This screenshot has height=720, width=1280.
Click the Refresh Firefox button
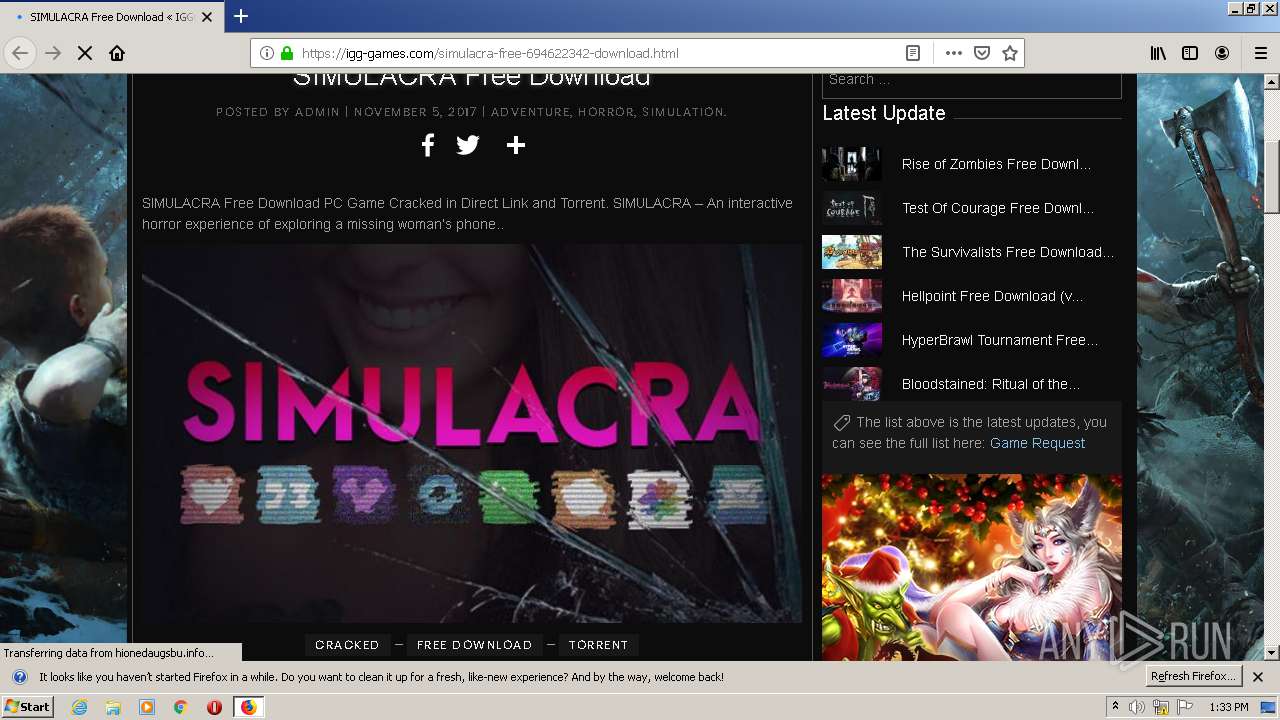[x=1194, y=677]
